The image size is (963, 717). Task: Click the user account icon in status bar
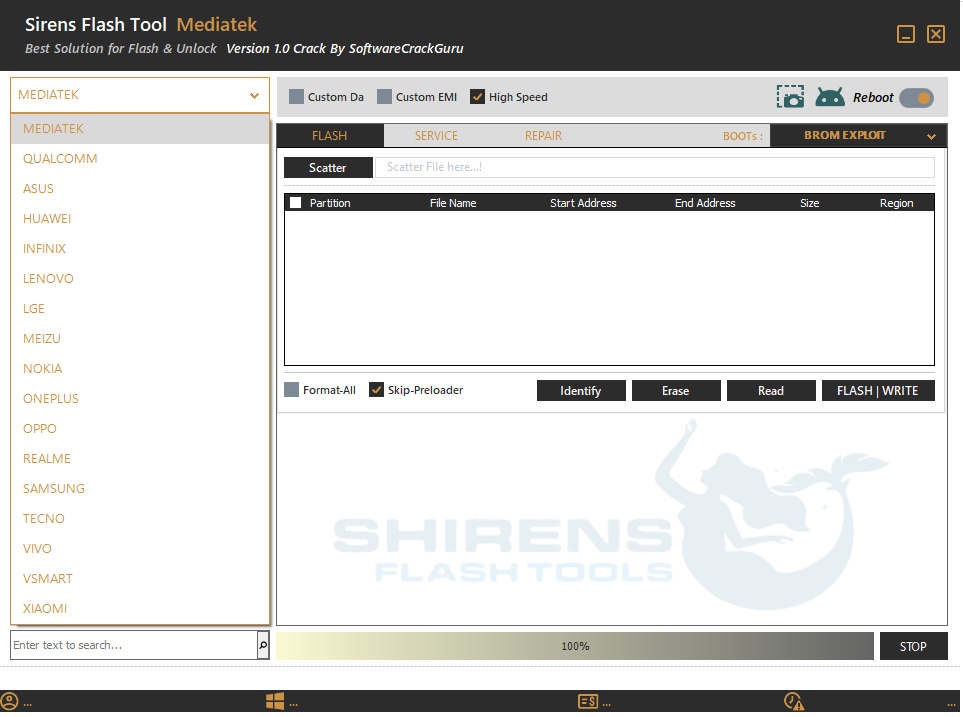10,701
